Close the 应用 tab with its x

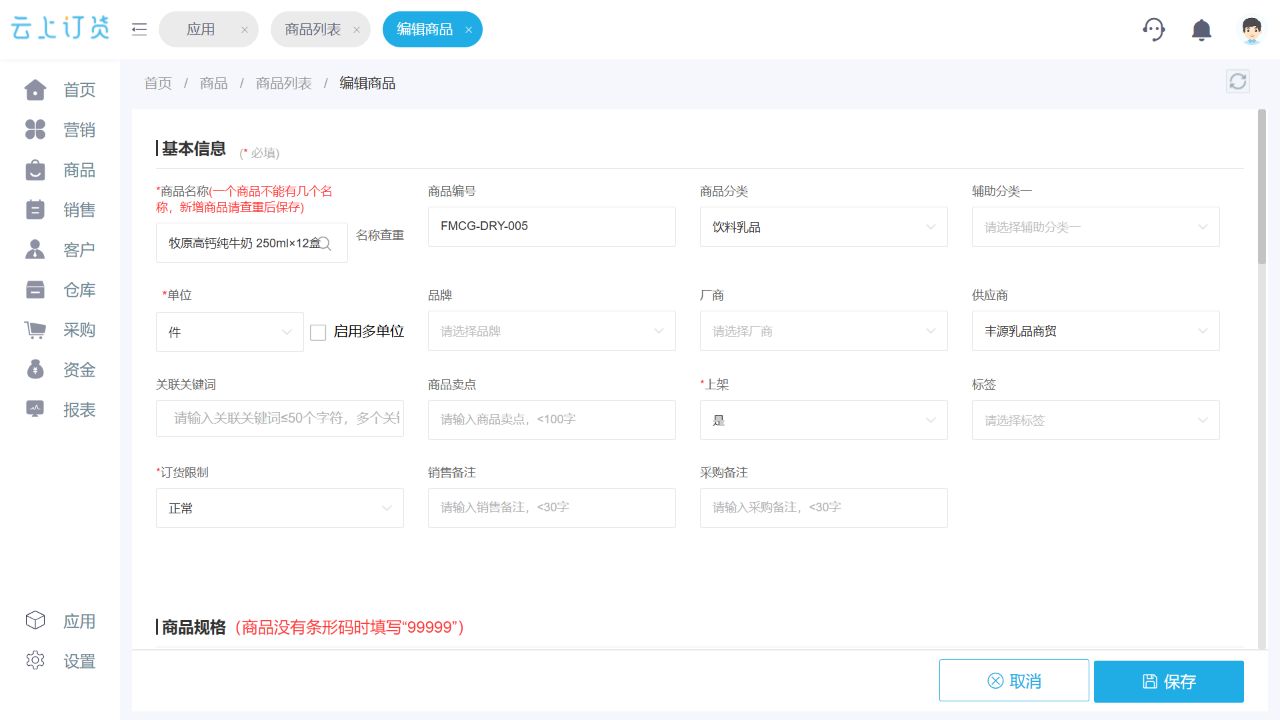click(244, 30)
